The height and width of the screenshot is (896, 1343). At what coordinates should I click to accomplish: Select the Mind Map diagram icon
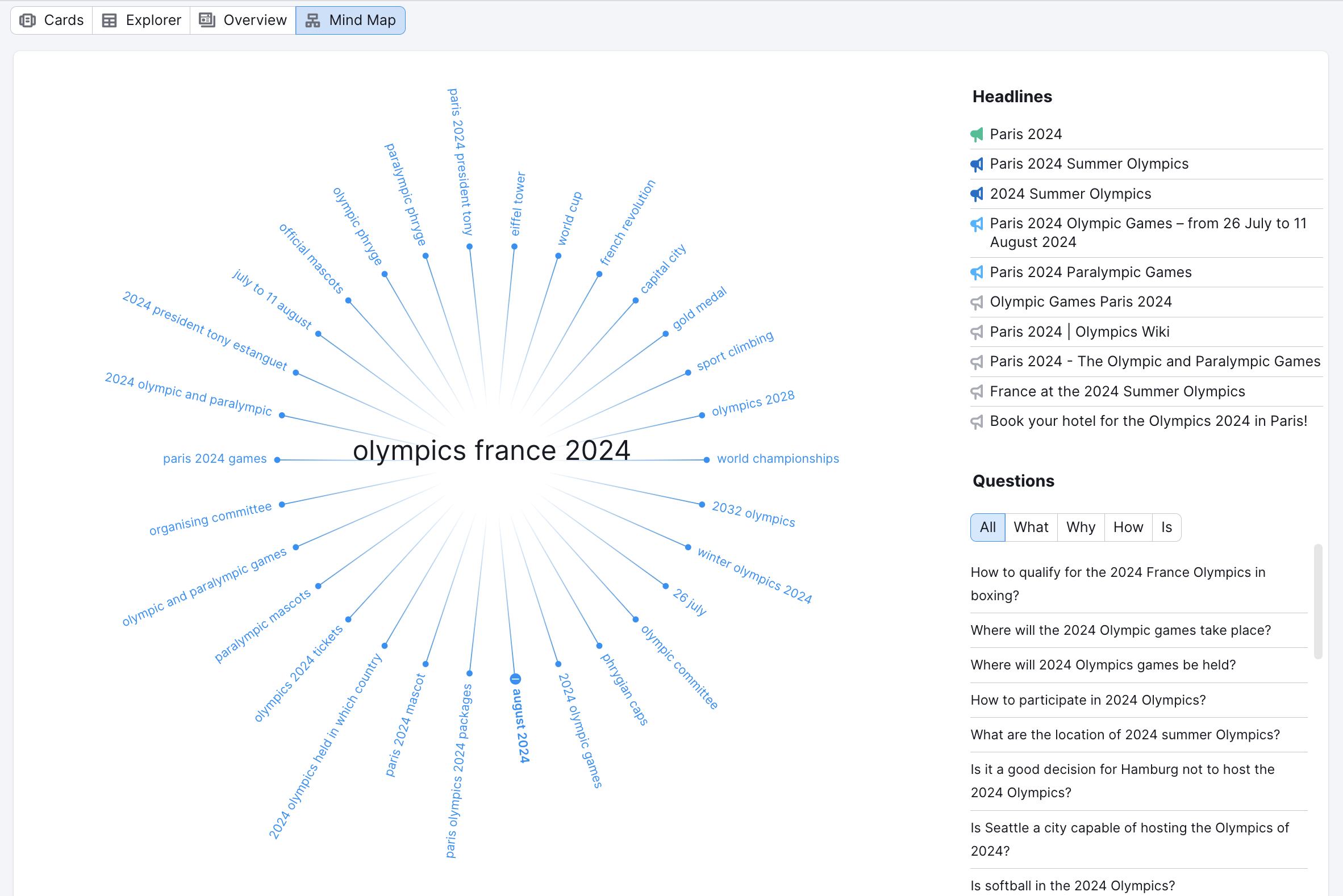(312, 19)
